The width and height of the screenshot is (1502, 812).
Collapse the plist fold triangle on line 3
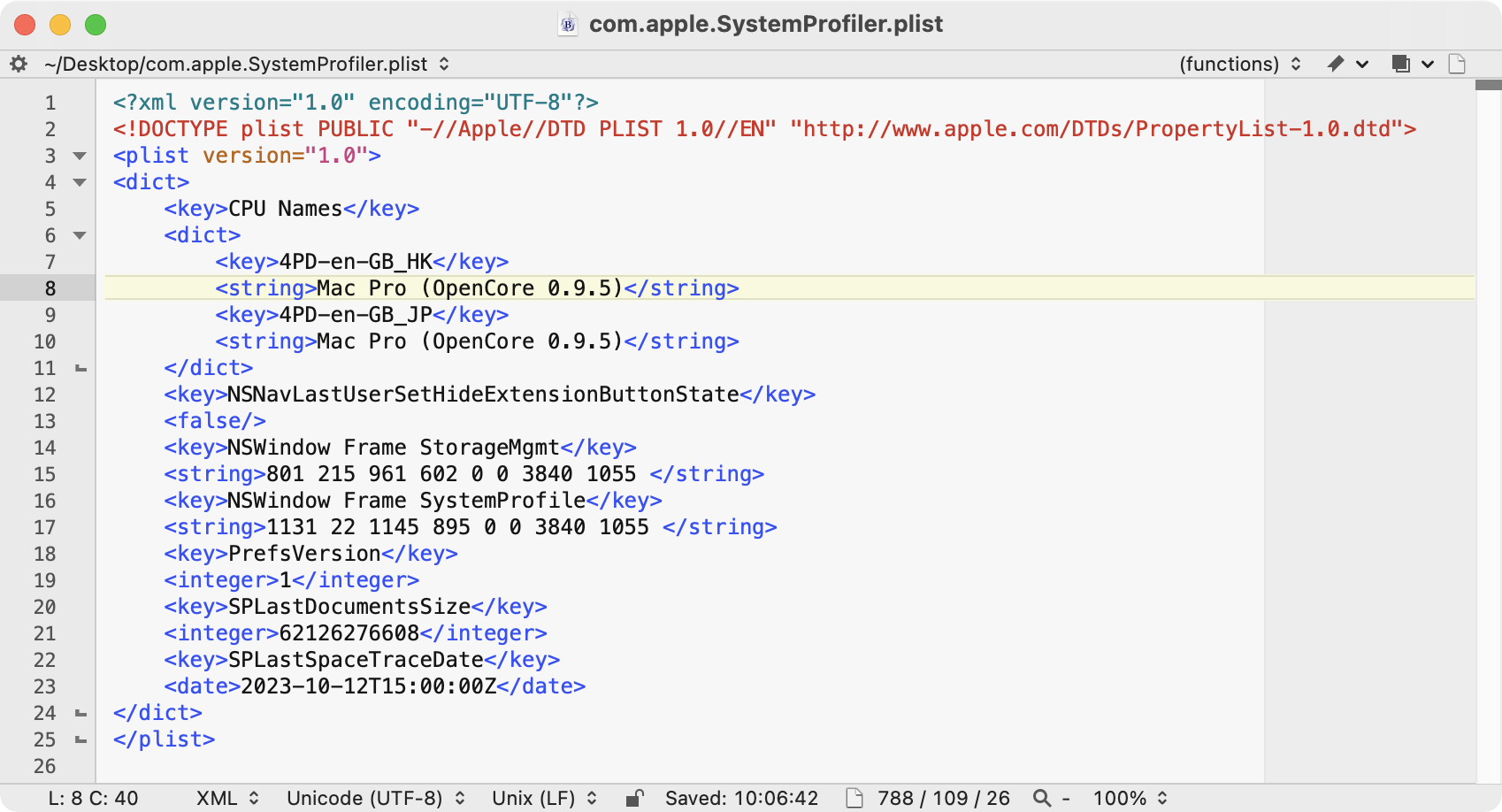80,156
